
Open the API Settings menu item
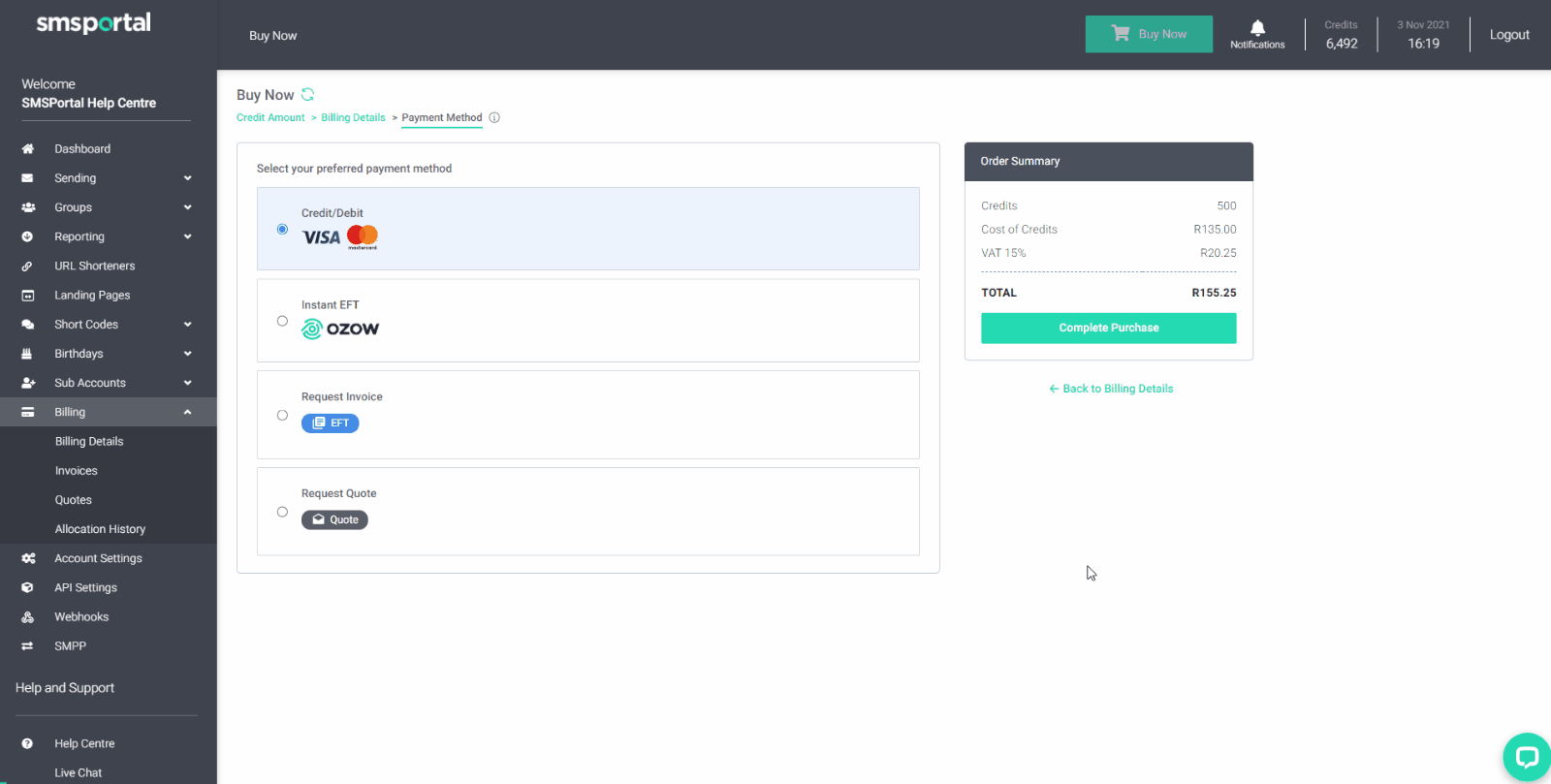pos(85,587)
